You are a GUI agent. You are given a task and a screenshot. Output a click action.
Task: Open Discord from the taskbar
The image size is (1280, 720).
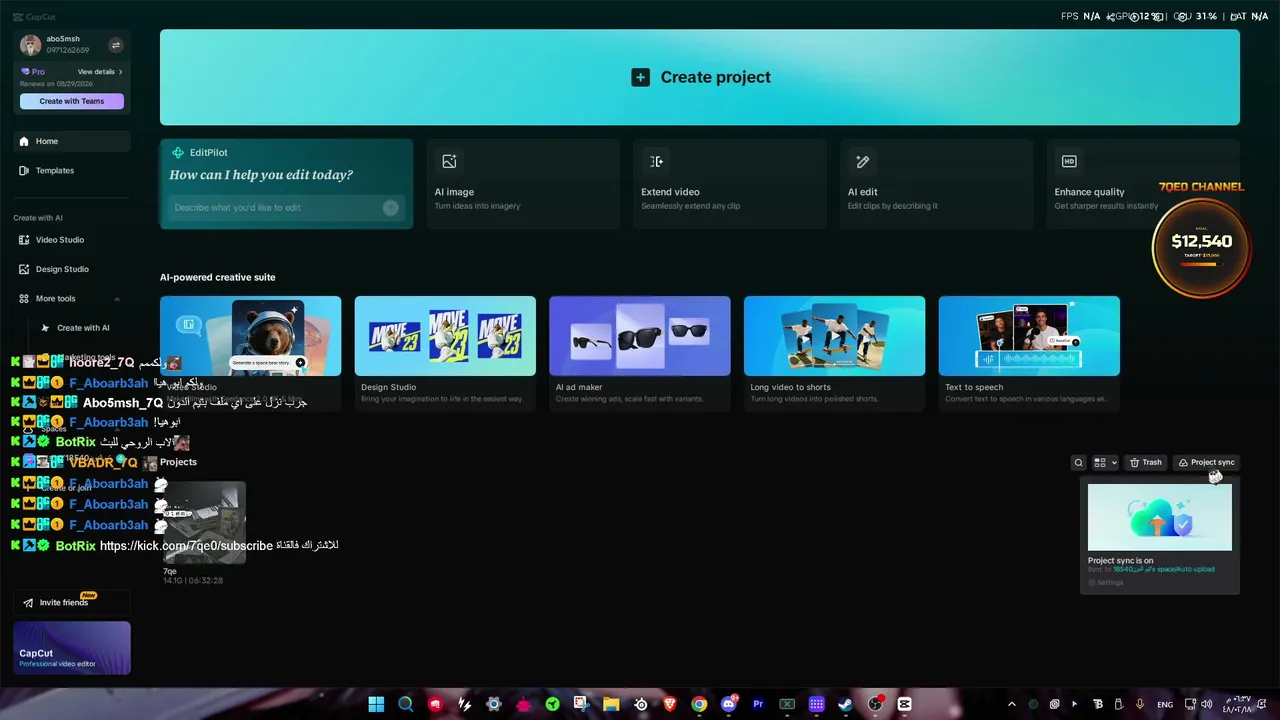(x=728, y=704)
